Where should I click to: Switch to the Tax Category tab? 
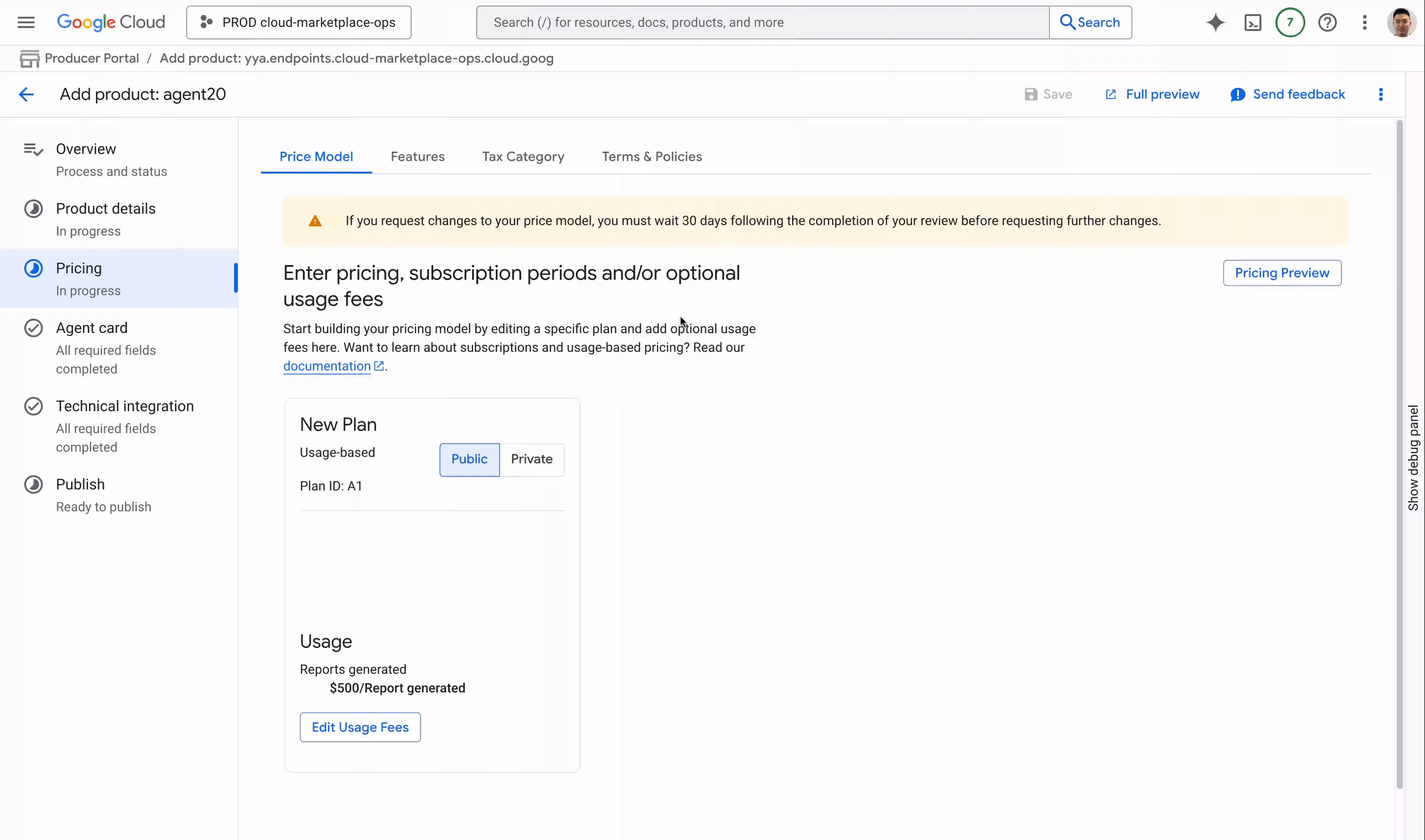click(x=523, y=157)
